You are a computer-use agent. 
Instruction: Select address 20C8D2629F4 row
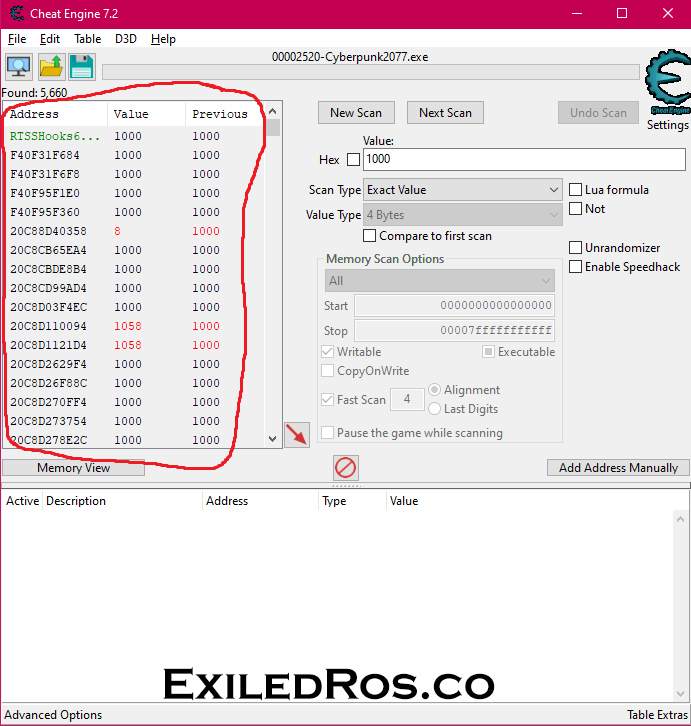point(134,364)
